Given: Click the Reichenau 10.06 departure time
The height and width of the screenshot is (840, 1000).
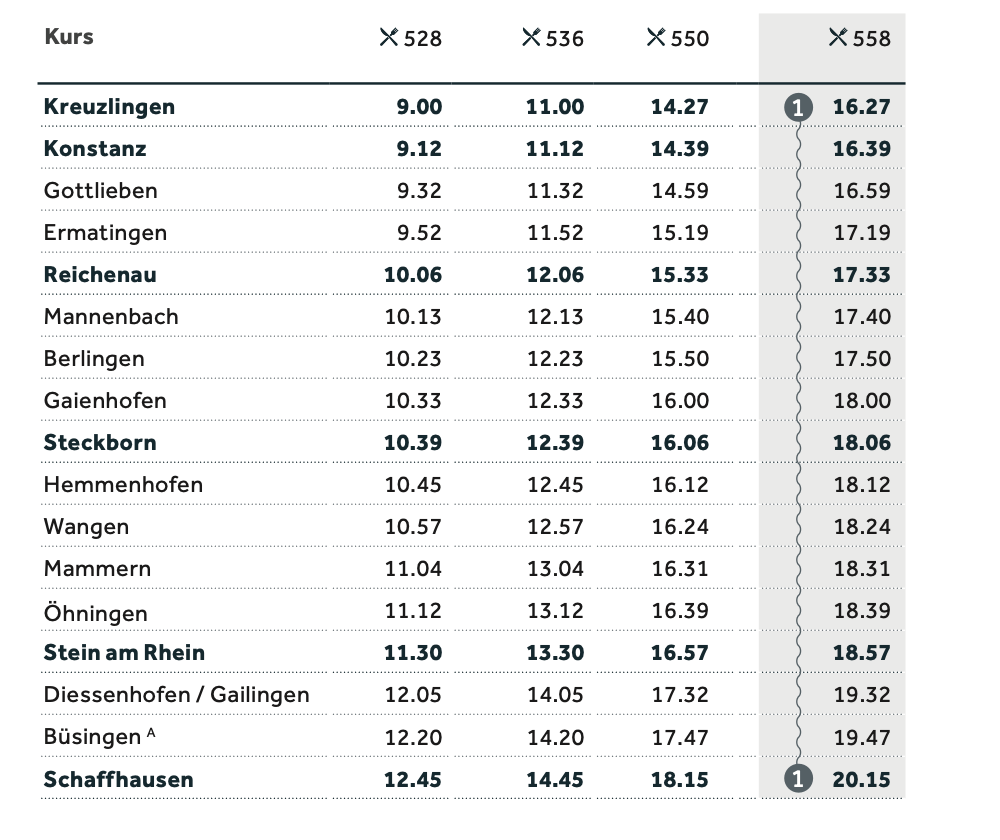Looking at the screenshot, I should [413, 275].
